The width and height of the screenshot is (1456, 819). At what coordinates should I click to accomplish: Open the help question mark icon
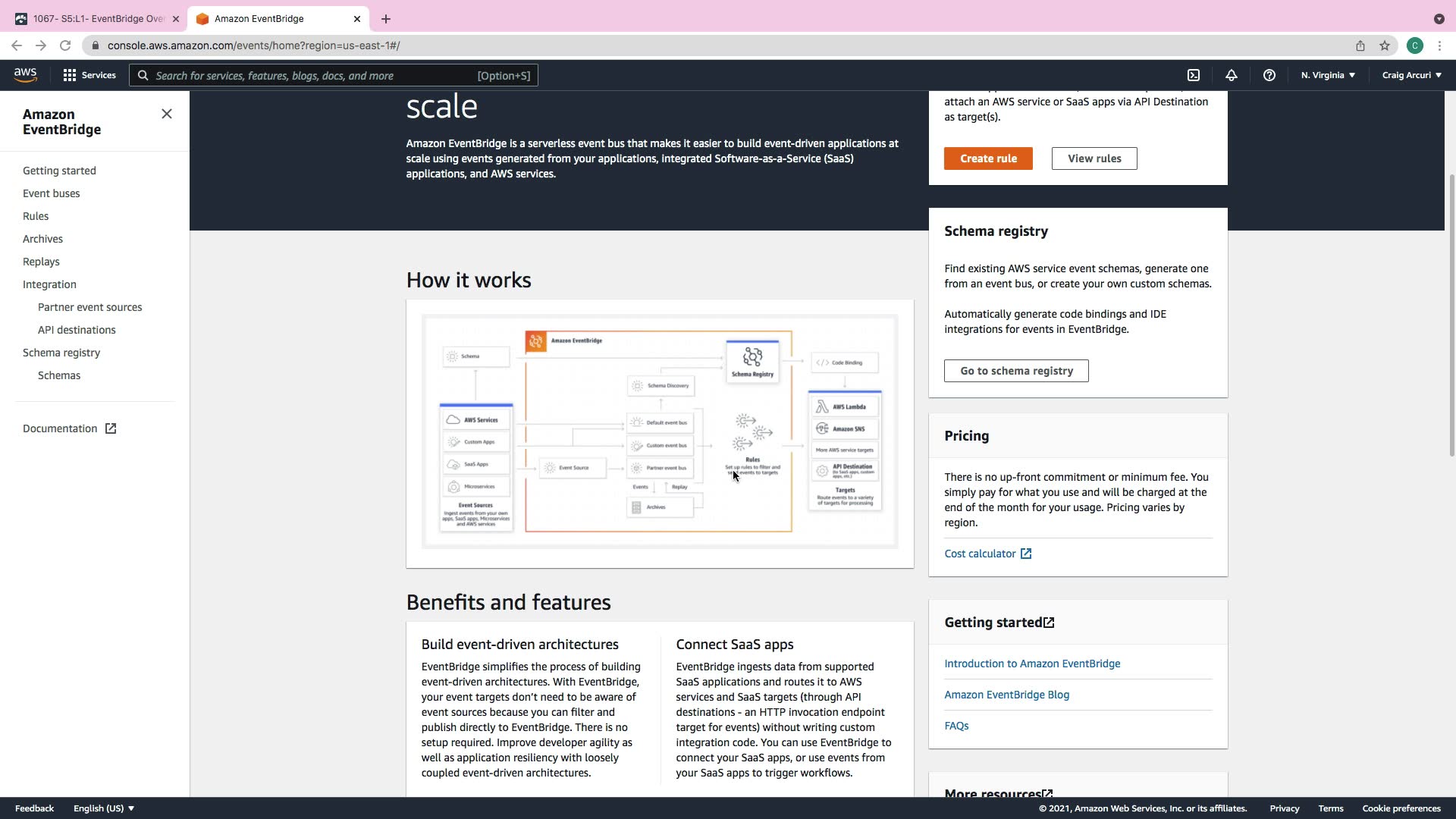click(1269, 75)
